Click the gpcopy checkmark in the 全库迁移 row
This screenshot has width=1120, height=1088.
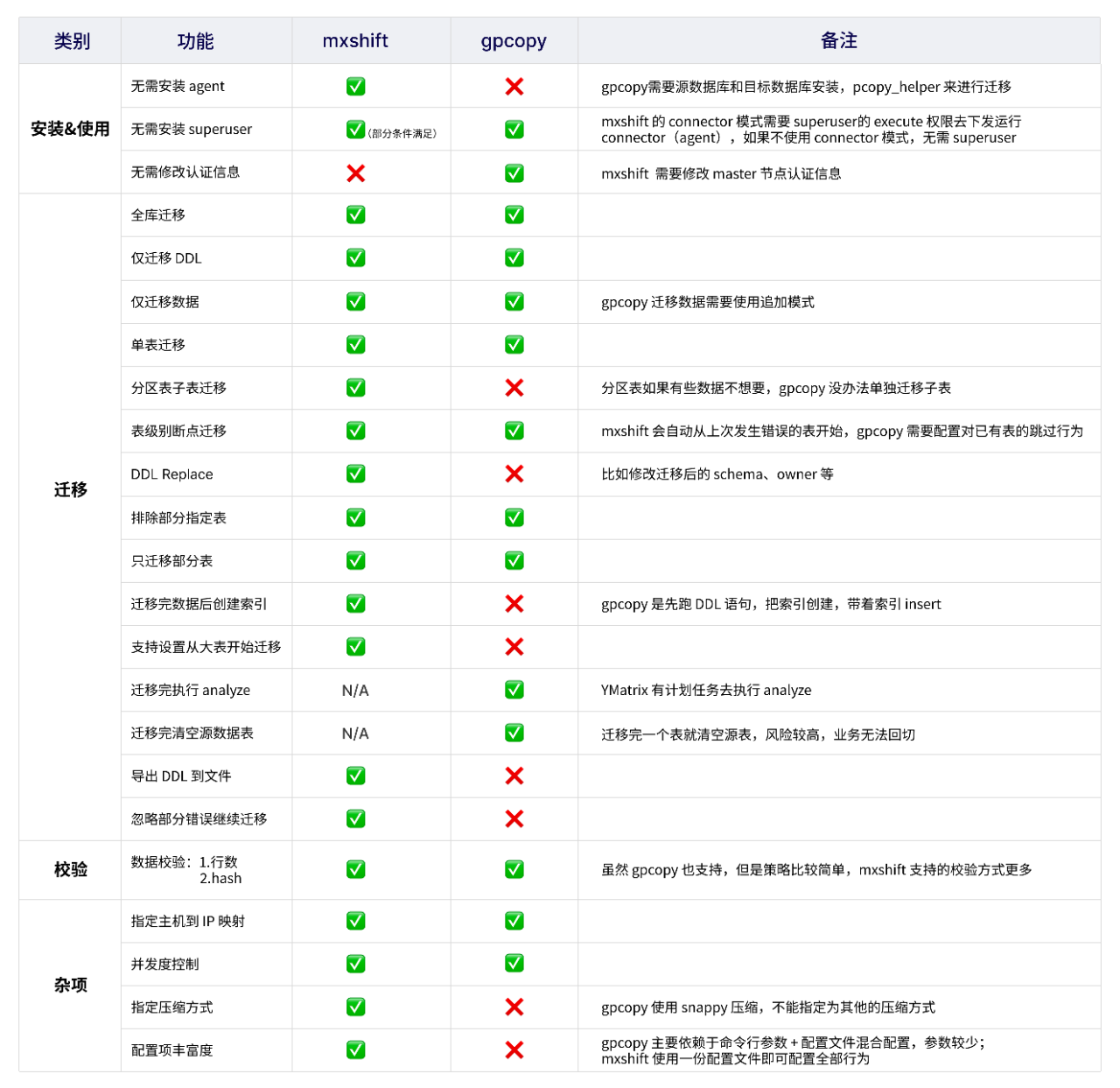click(x=514, y=214)
